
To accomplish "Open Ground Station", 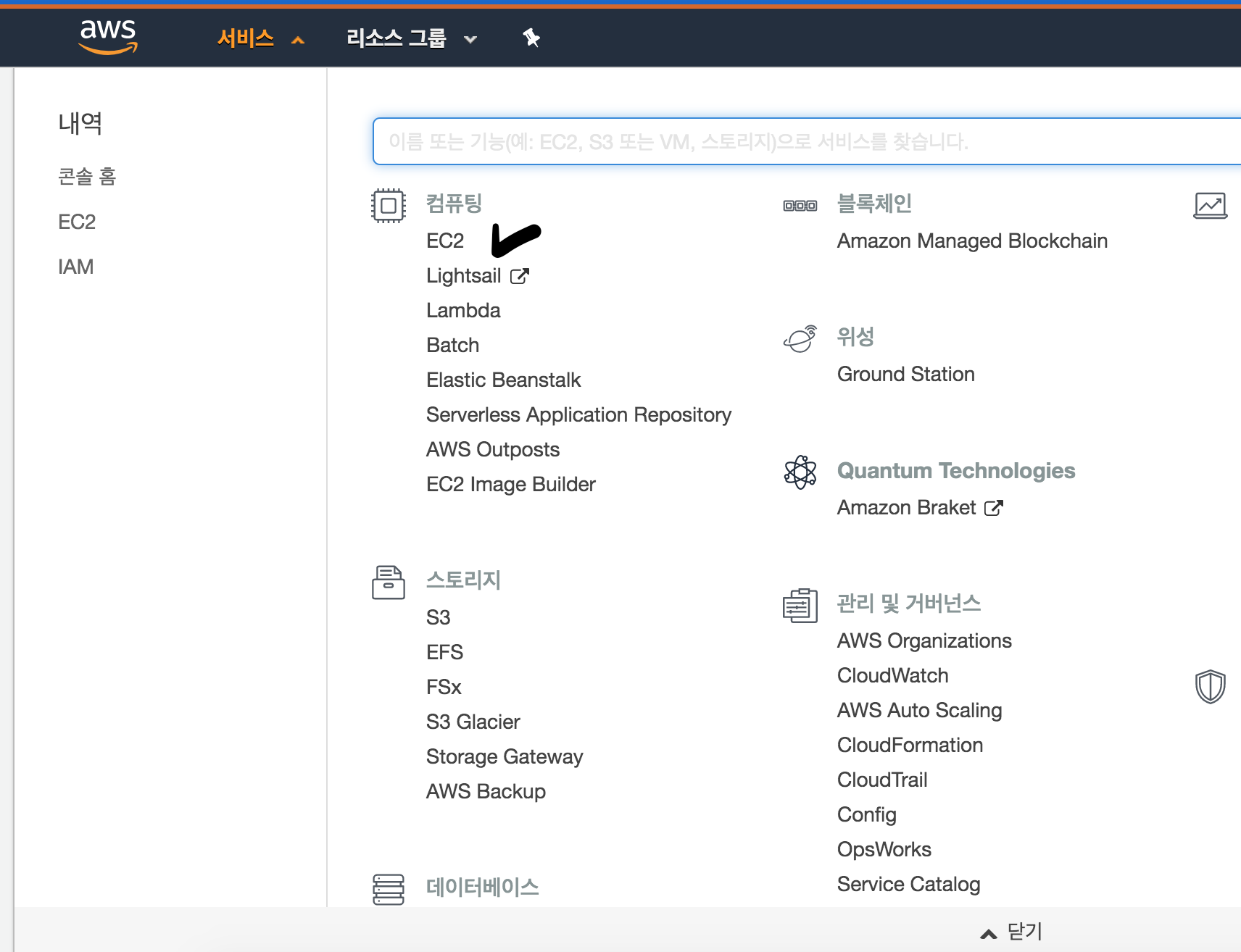I will [x=906, y=374].
